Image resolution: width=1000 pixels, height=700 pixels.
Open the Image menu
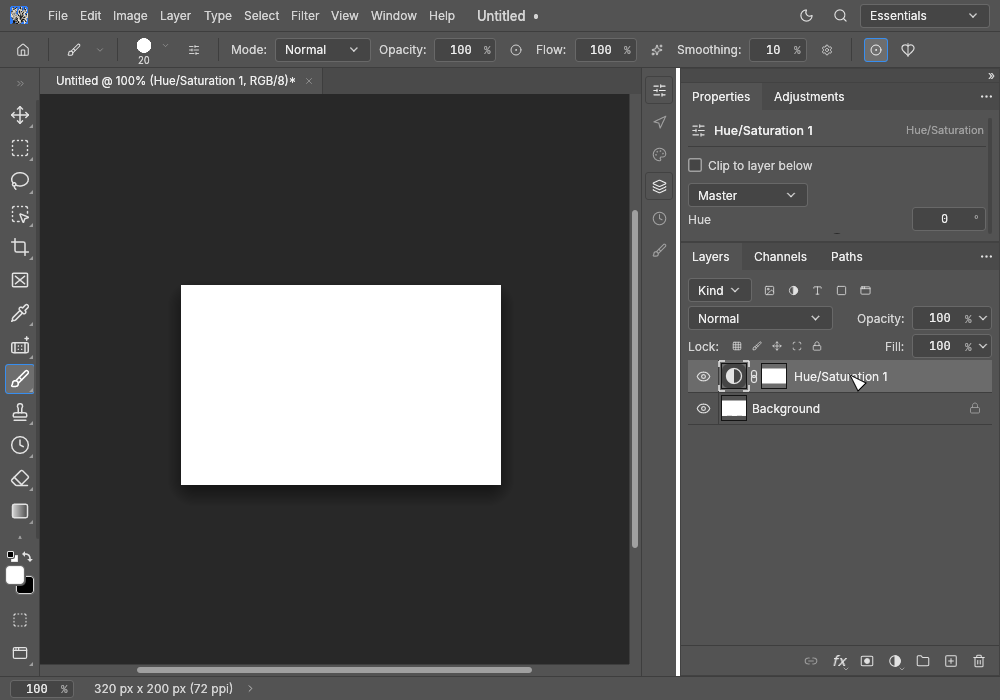(130, 16)
